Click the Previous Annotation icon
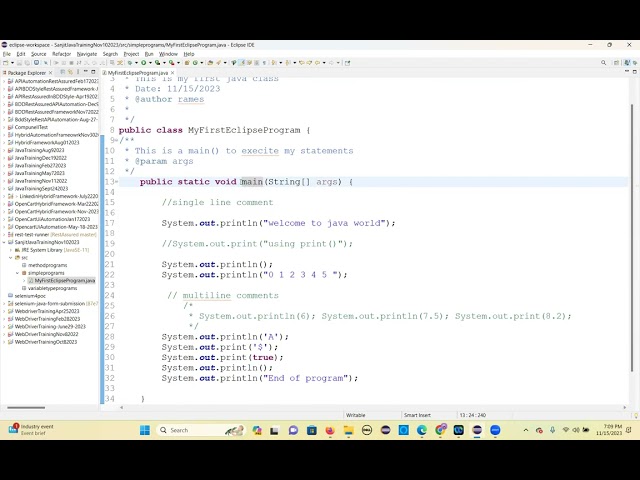The height and width of the screenshot is (480, 640). [288, 63]
